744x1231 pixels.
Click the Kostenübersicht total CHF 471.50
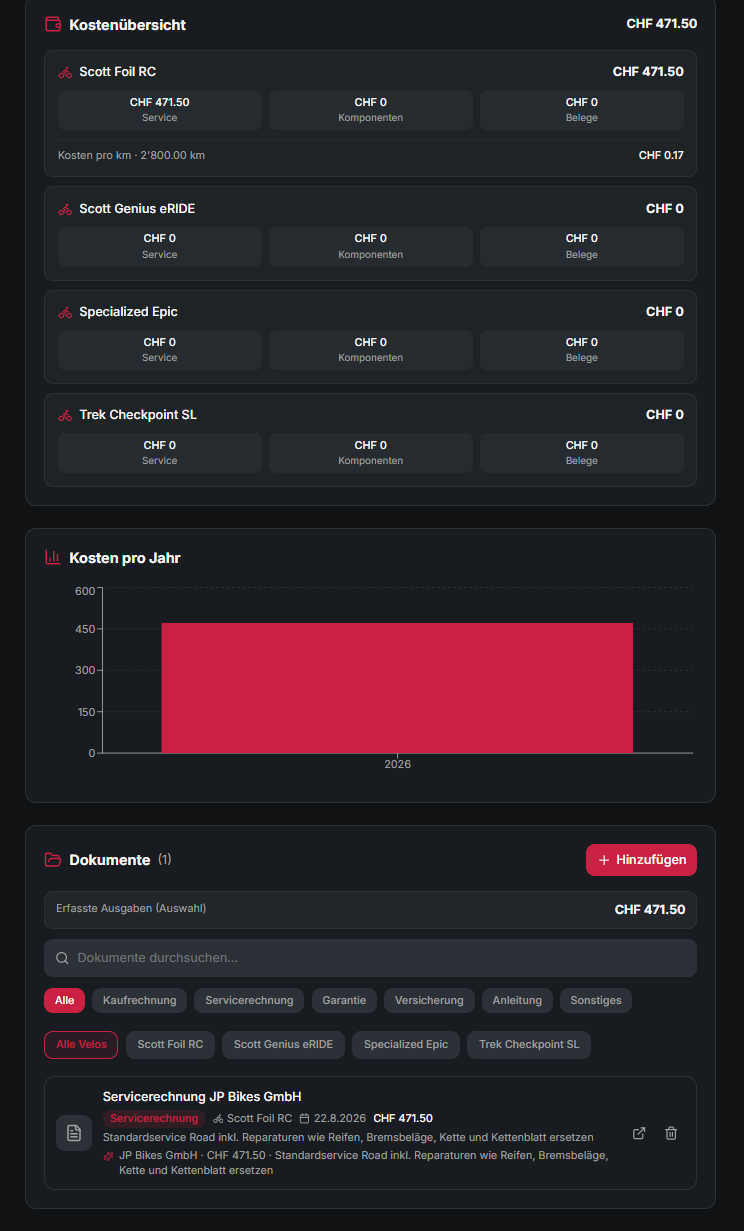[662, 24]
